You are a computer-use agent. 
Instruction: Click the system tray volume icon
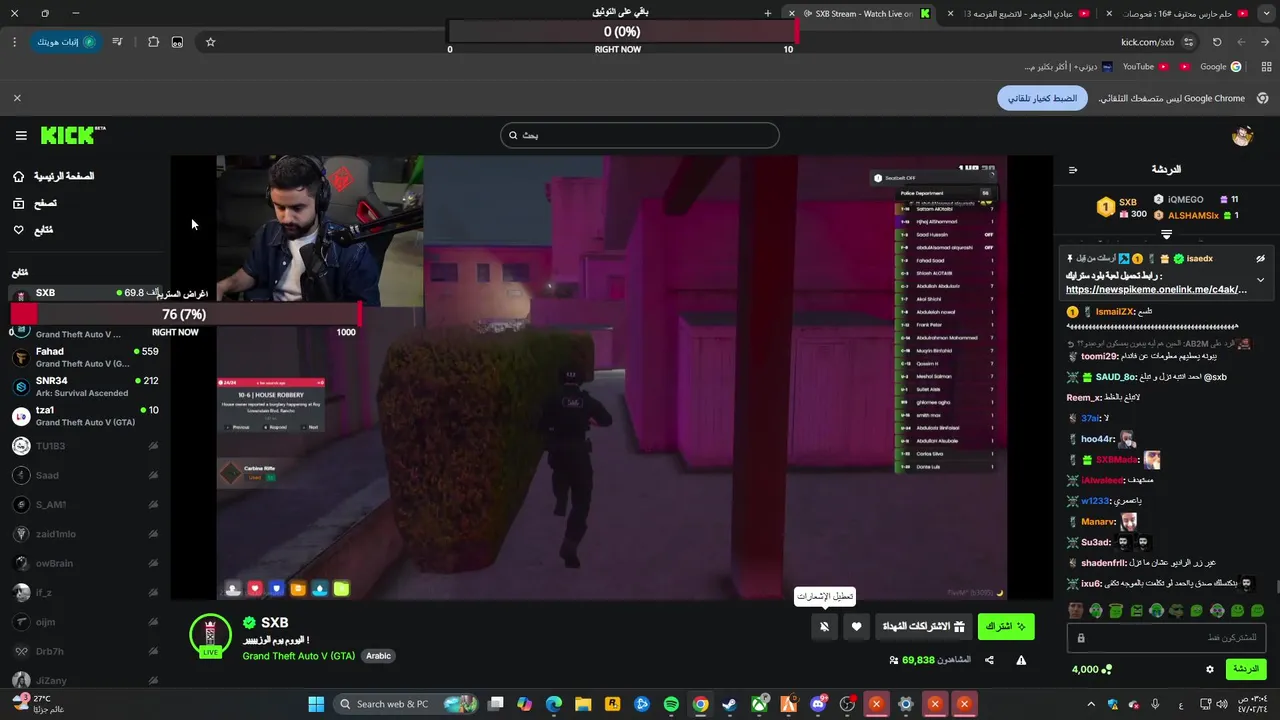click(1224, 704)
